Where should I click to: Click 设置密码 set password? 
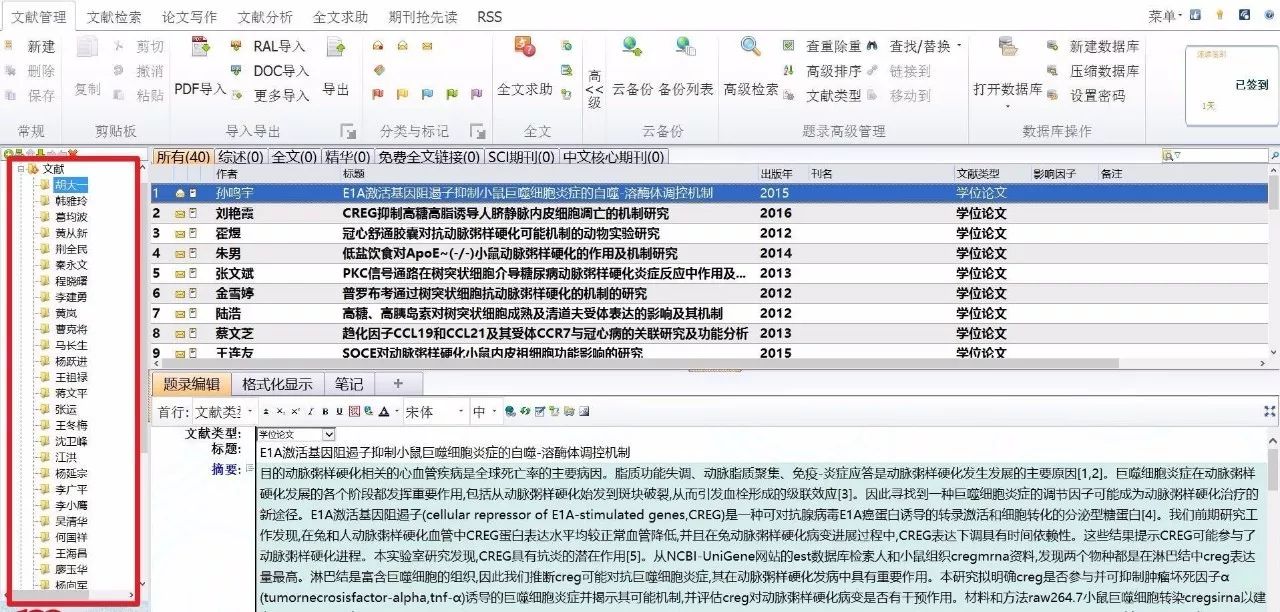tap(1085, 95)
